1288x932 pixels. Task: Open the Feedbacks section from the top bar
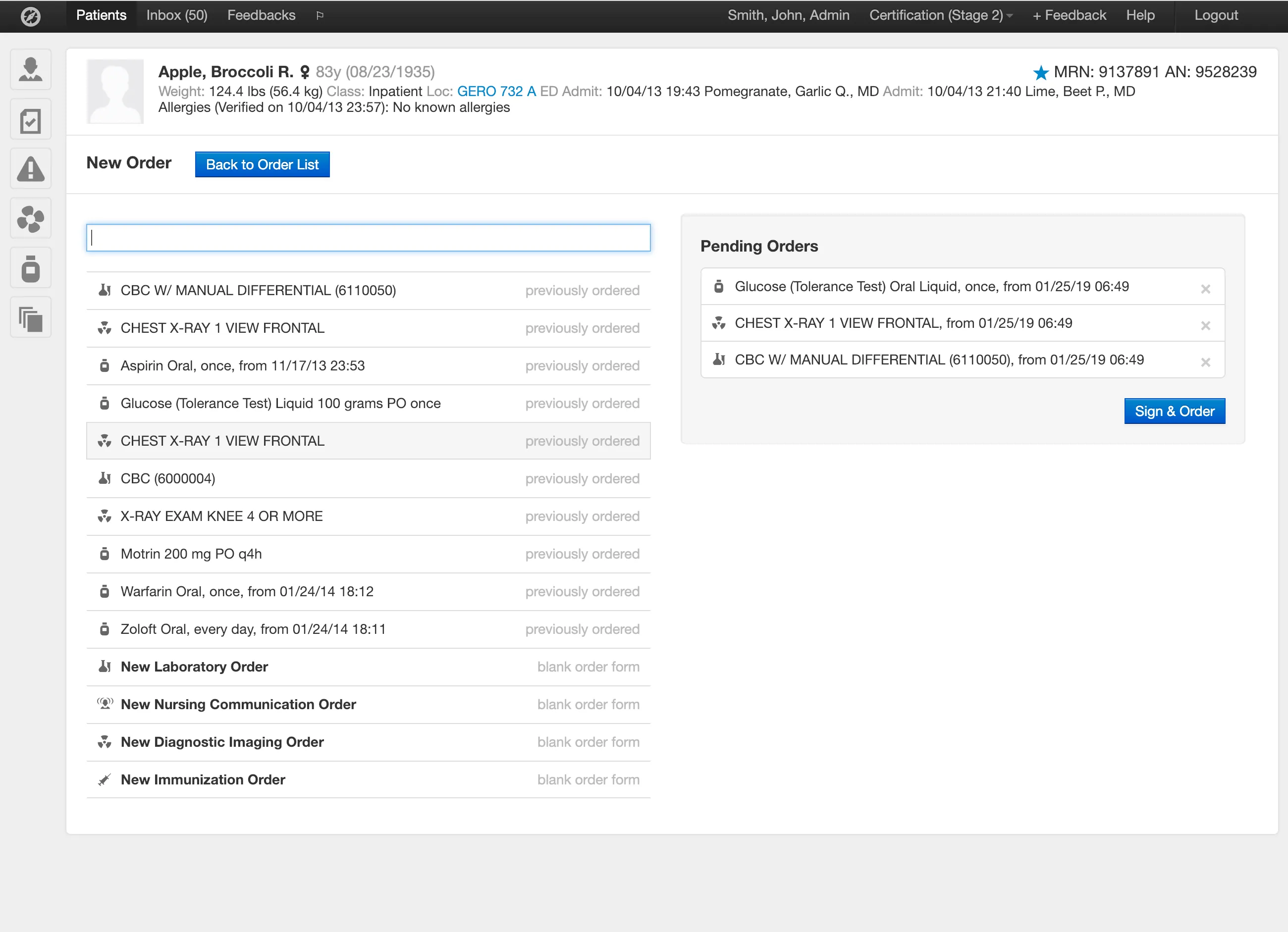[x=261, y=15]
